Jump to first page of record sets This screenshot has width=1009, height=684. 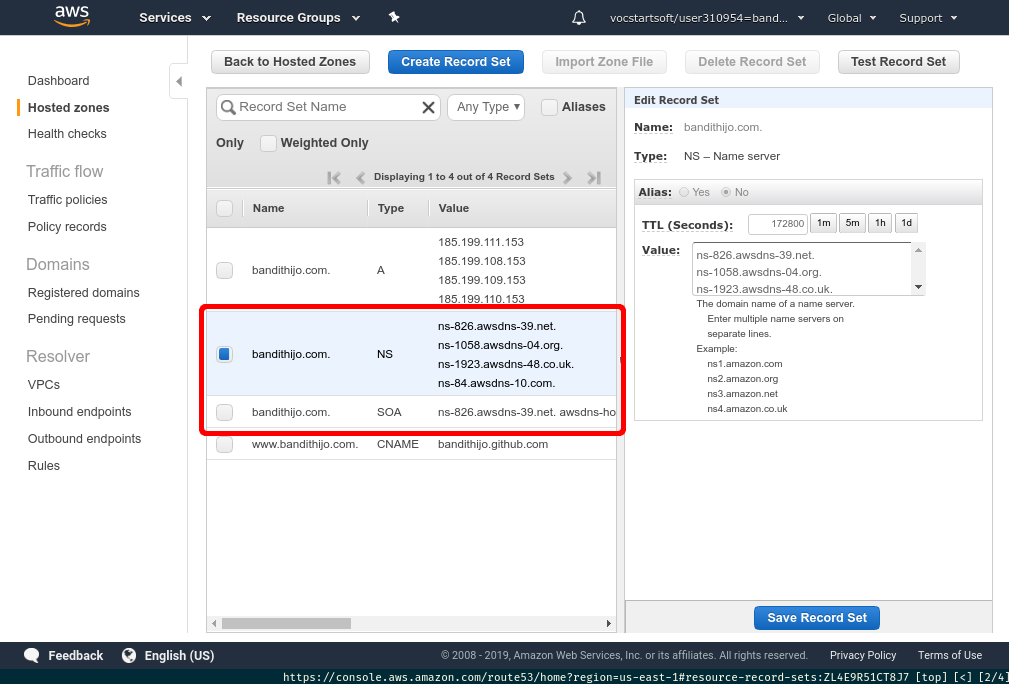coord(334,178)
